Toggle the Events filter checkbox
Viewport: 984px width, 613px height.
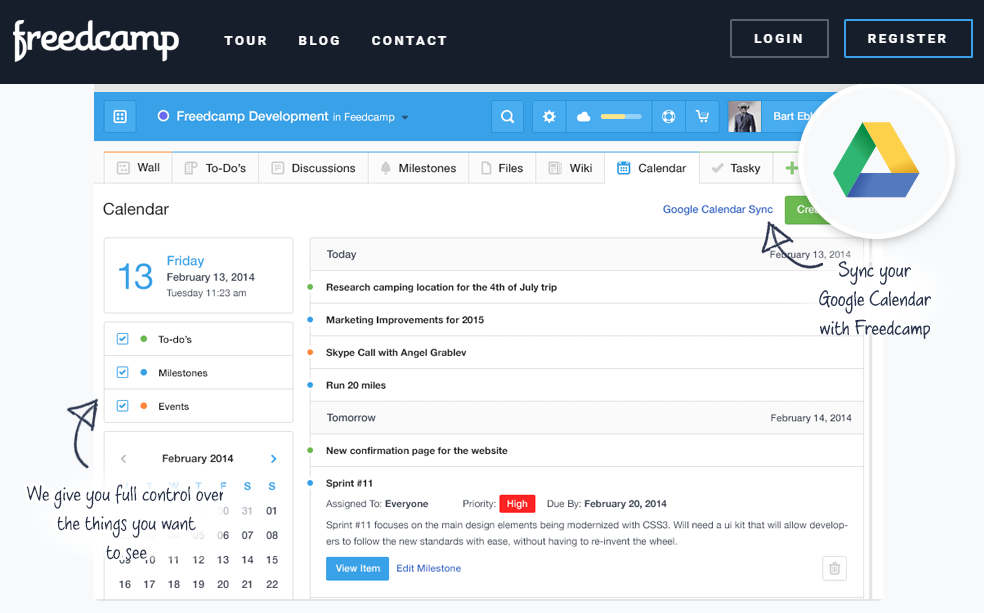pyautogui.click(x=122, y=406)
